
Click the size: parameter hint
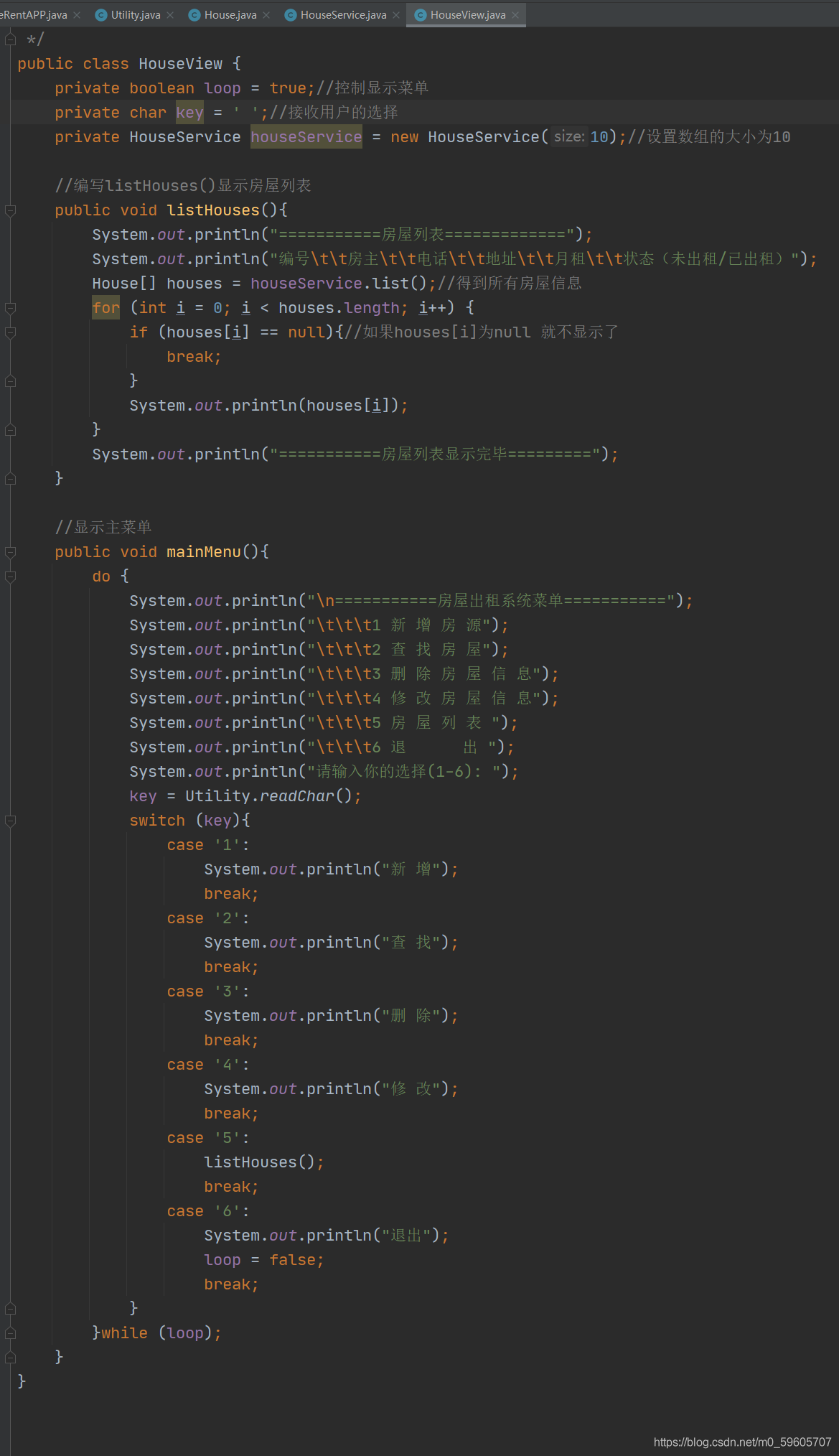(569, 136)
